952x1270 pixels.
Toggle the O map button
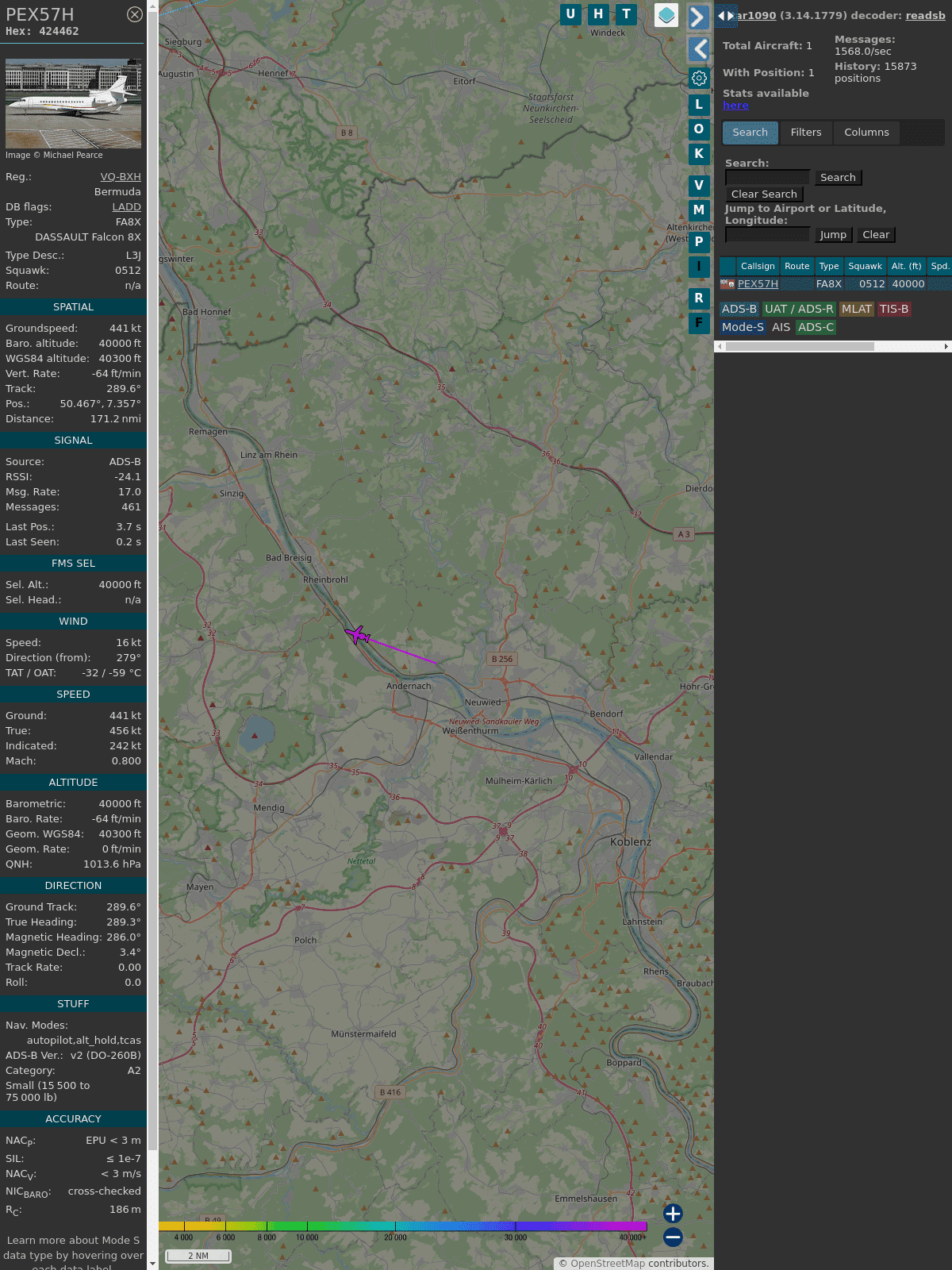tap(699, 129)
